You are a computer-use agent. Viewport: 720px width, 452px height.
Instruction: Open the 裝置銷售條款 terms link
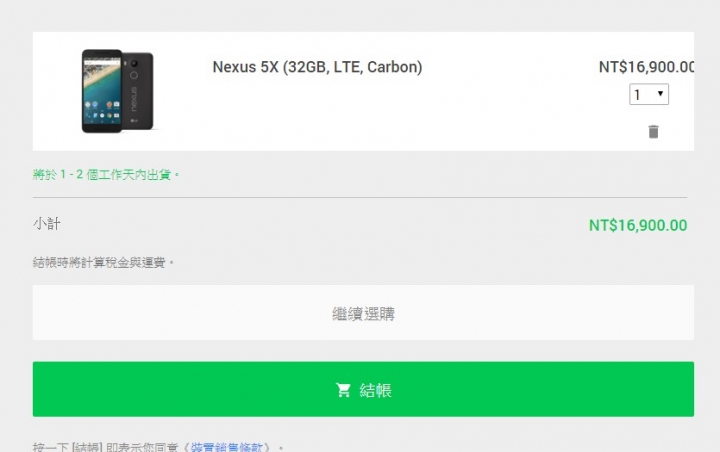[227, 447]
